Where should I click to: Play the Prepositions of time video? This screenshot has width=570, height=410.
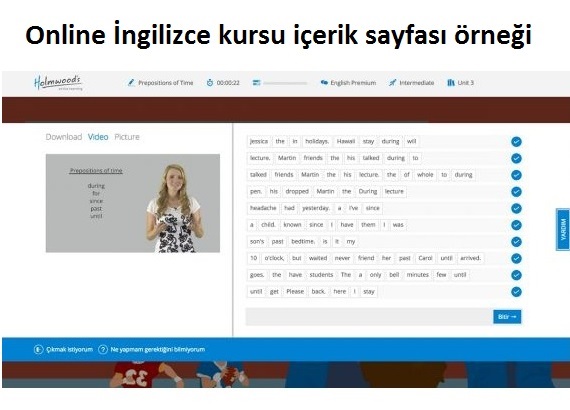click(133, 203)
